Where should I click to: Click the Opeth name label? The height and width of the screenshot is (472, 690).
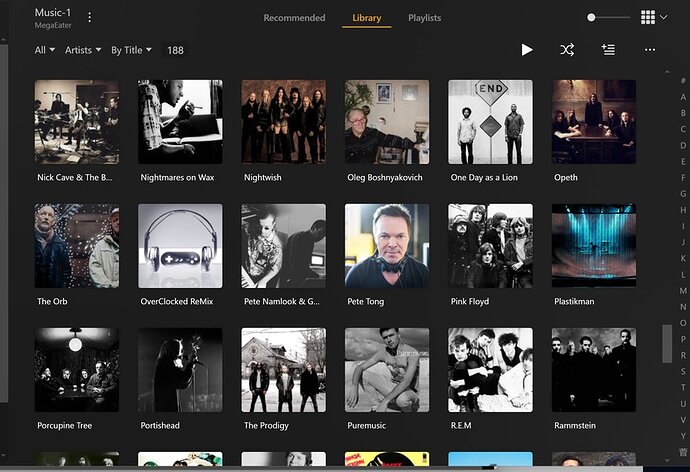565,178
